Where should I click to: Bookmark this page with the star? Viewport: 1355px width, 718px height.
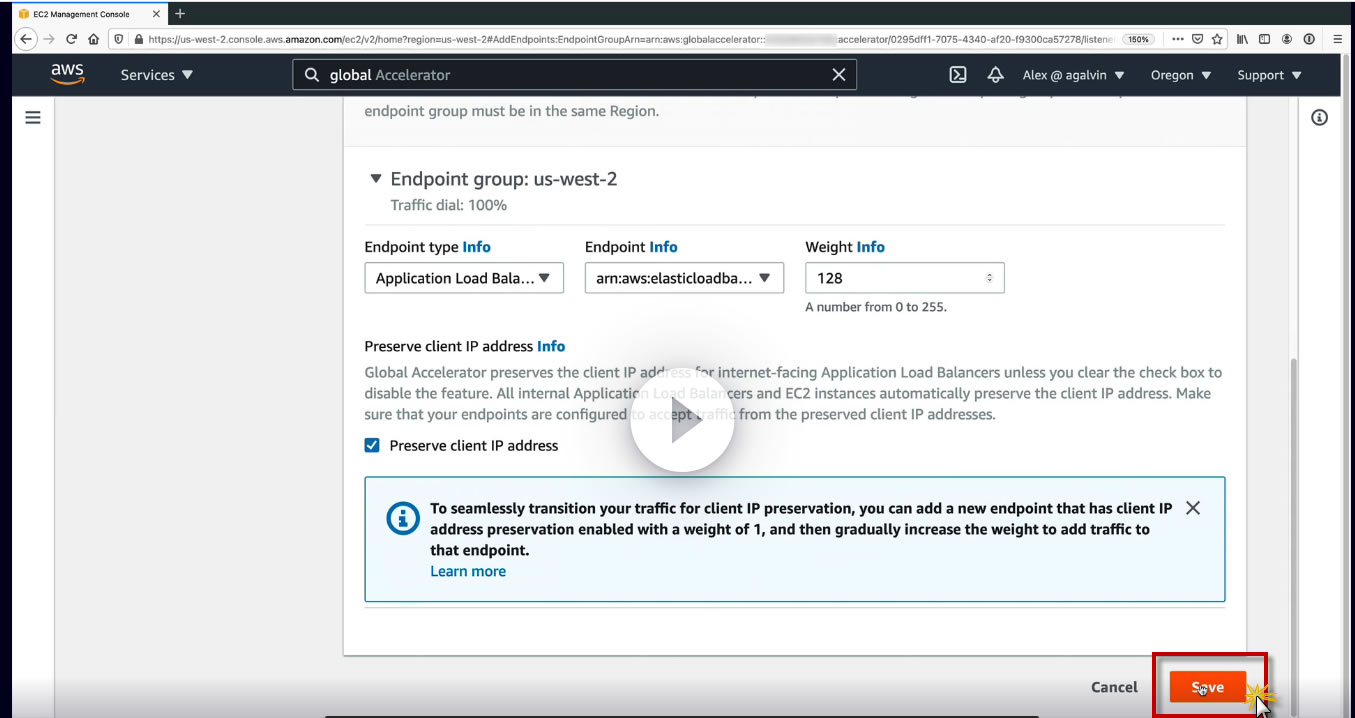click(1217, 39)
